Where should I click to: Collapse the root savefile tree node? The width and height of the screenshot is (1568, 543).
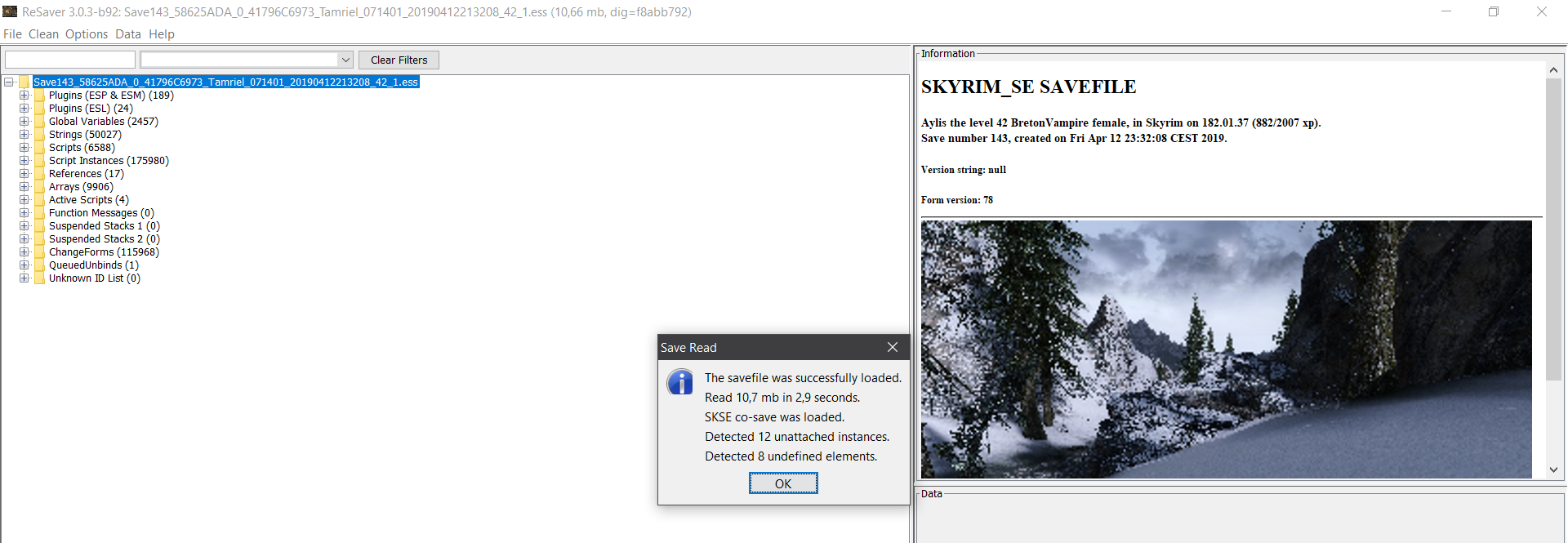[x=9, y=82]
